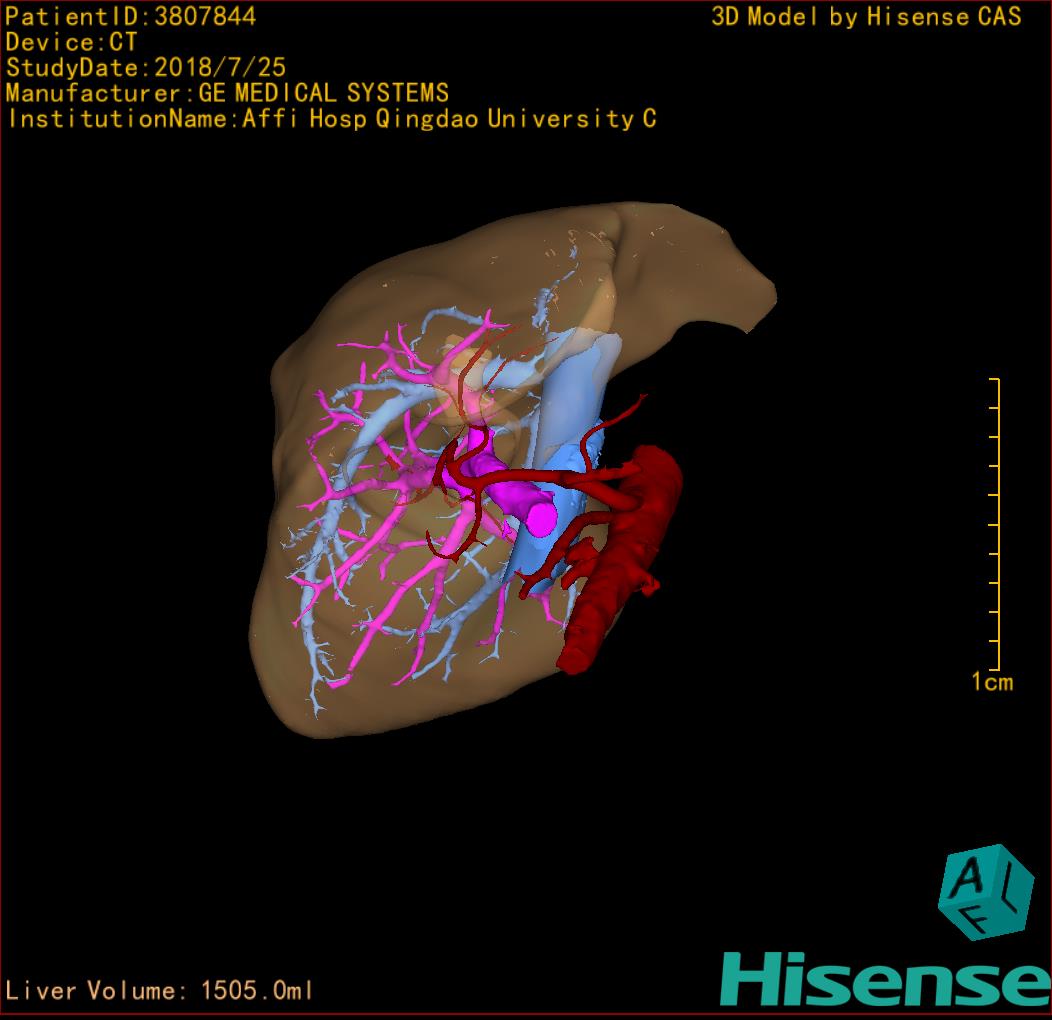The width and height of the screenshot is (1052, 1020).
Task: Click the Manufacturer:GE MEDICAL SYSTEMS text
Action: (x=227, y=93)
